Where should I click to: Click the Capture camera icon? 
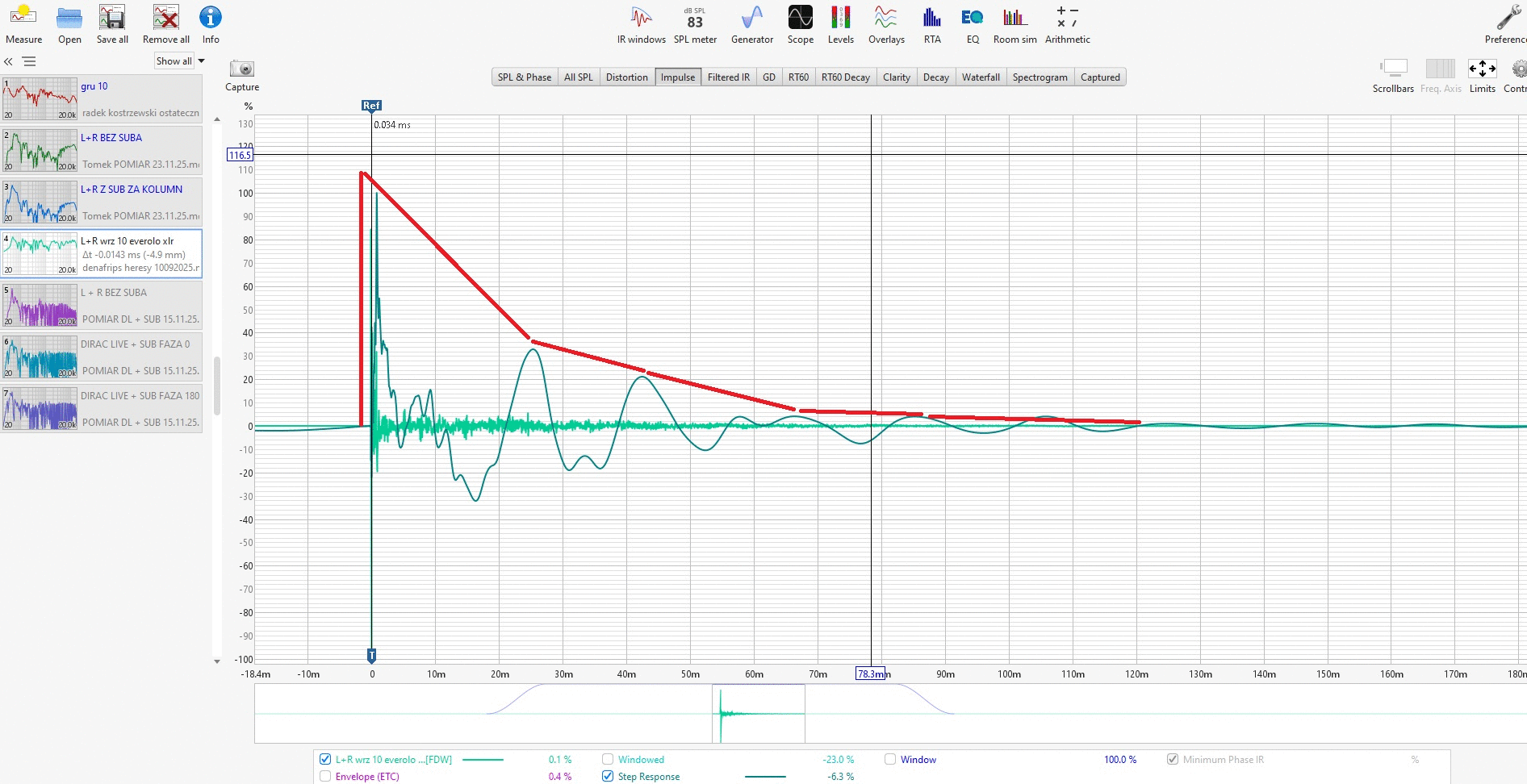[x=242, y=70]
